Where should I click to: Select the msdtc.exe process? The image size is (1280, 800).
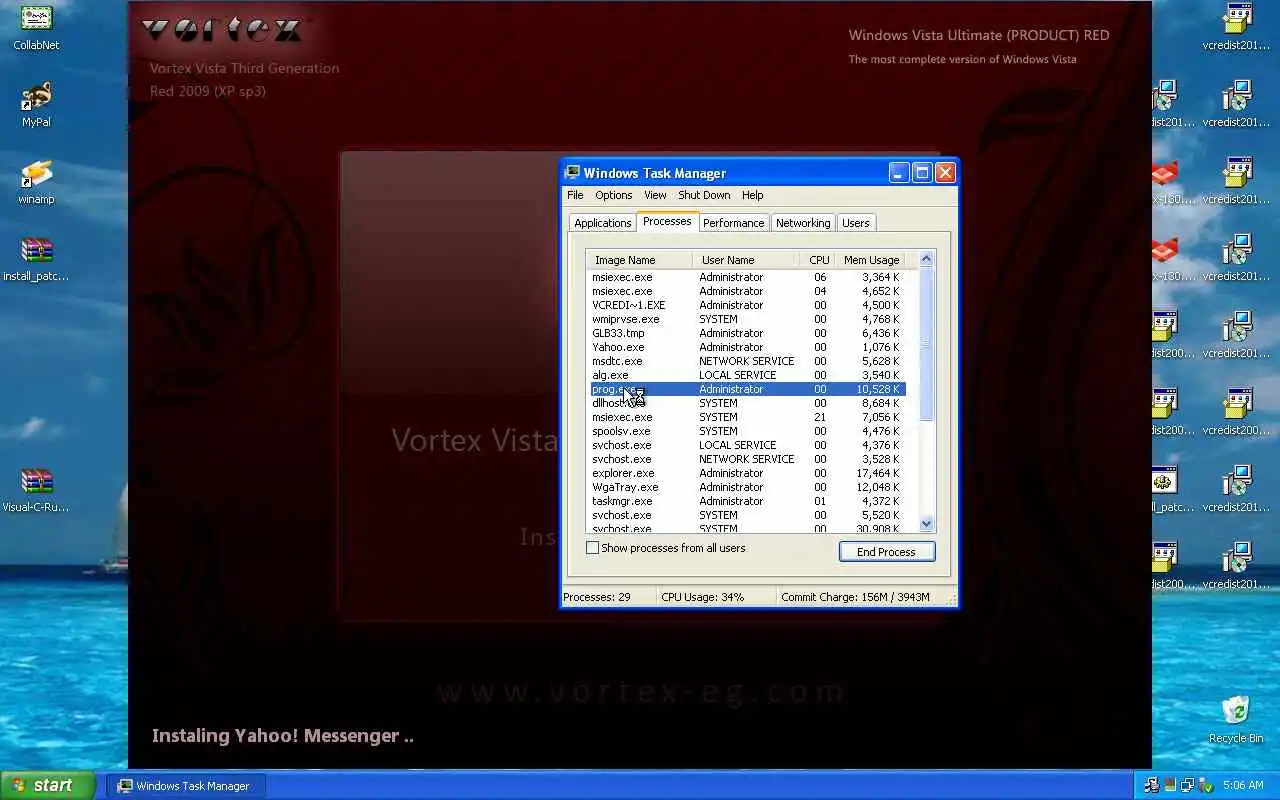point(746,361)
